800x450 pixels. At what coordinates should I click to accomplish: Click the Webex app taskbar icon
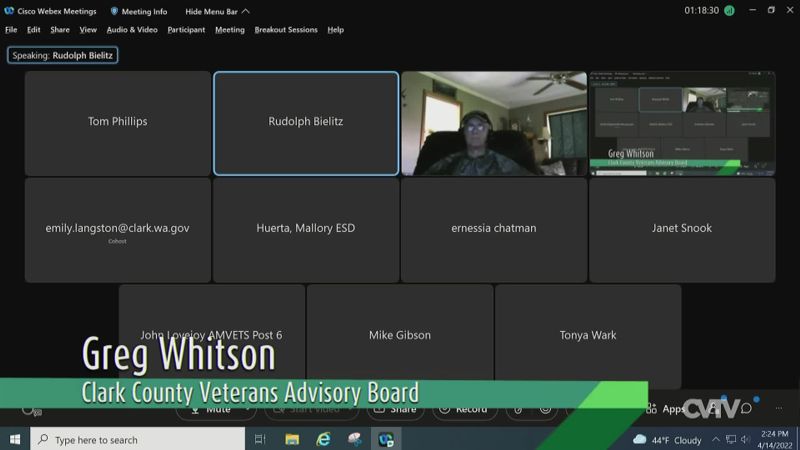pyautogui.click(x=386, y=439)
